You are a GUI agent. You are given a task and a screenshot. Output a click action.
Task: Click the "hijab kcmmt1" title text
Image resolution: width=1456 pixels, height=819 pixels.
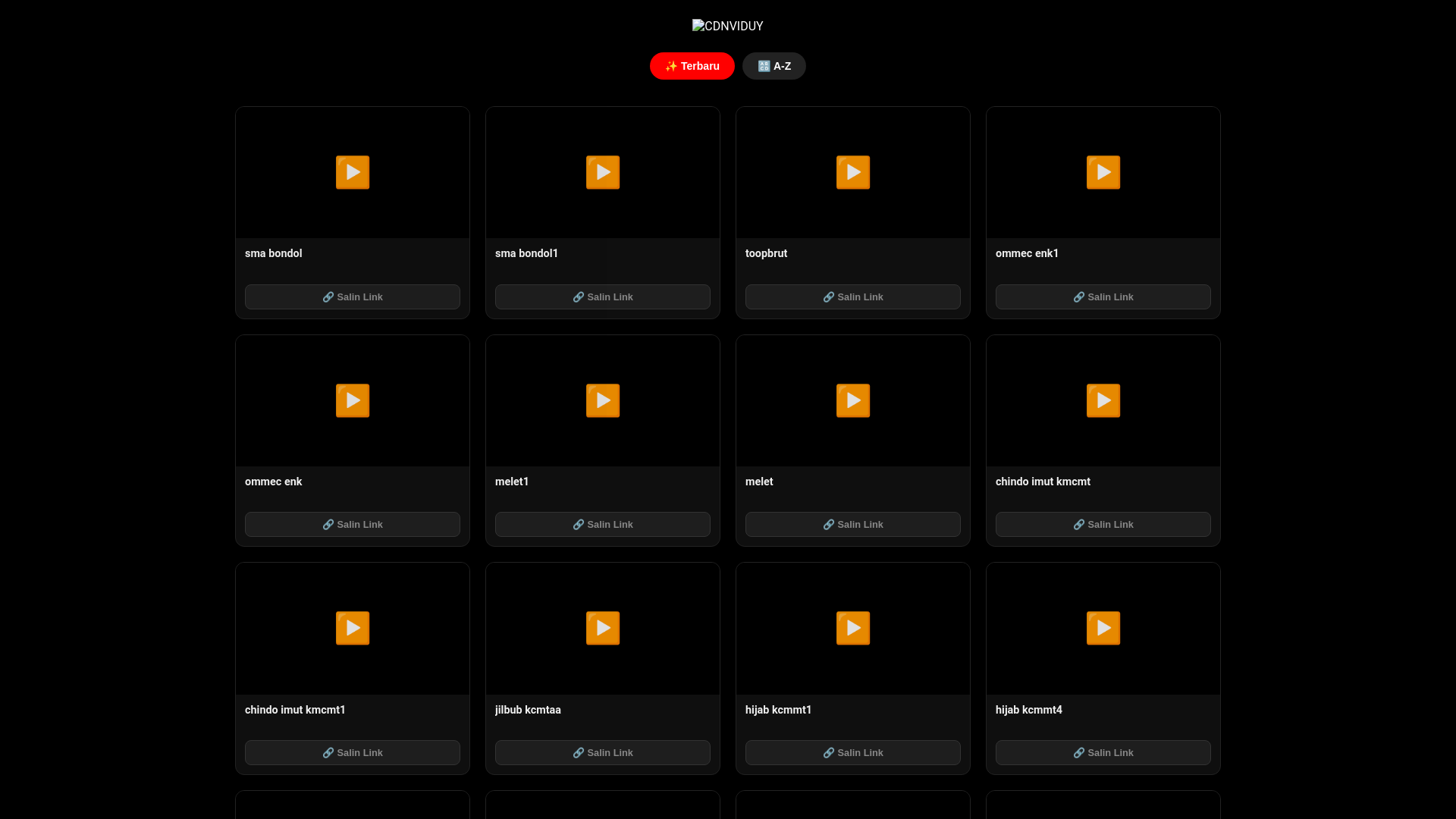coord(778,710)
